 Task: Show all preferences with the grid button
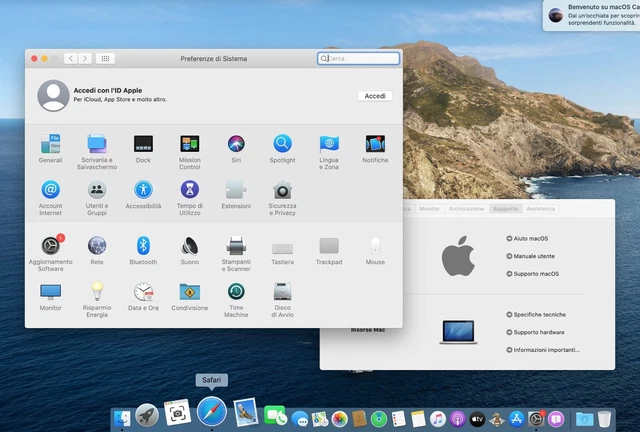point(105,58)
